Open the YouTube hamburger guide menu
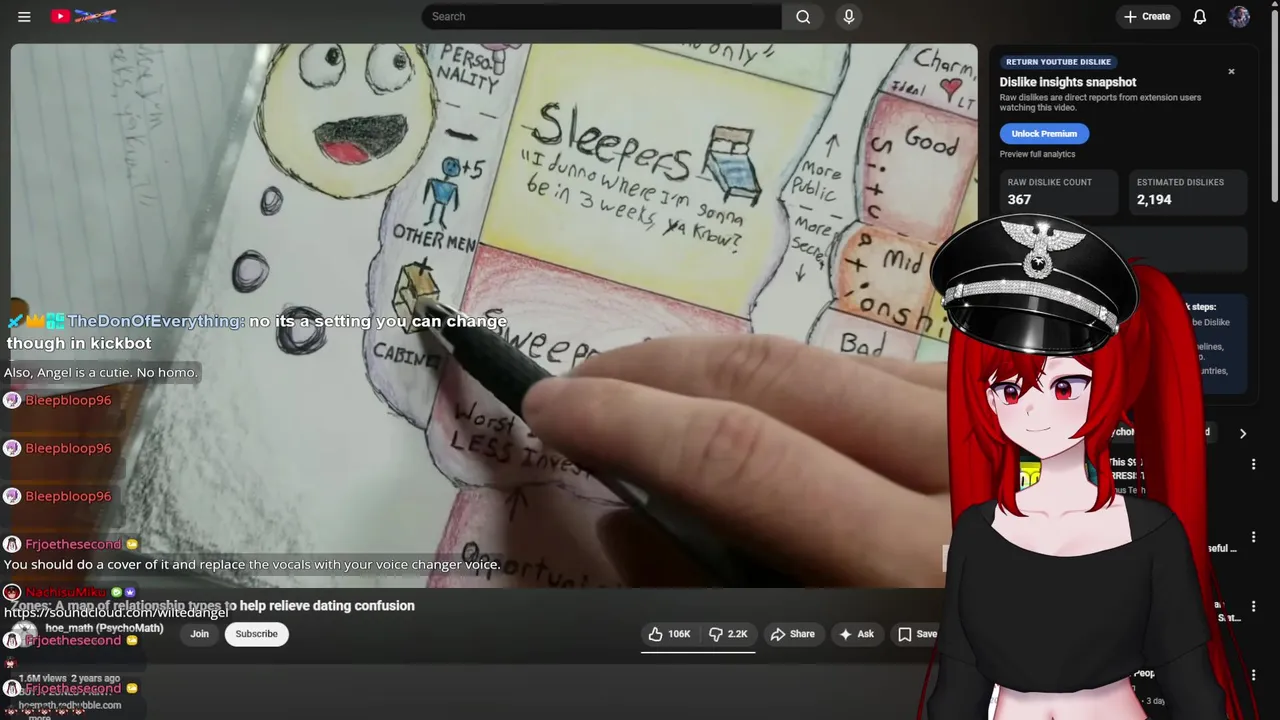 (x=24, y=16)
